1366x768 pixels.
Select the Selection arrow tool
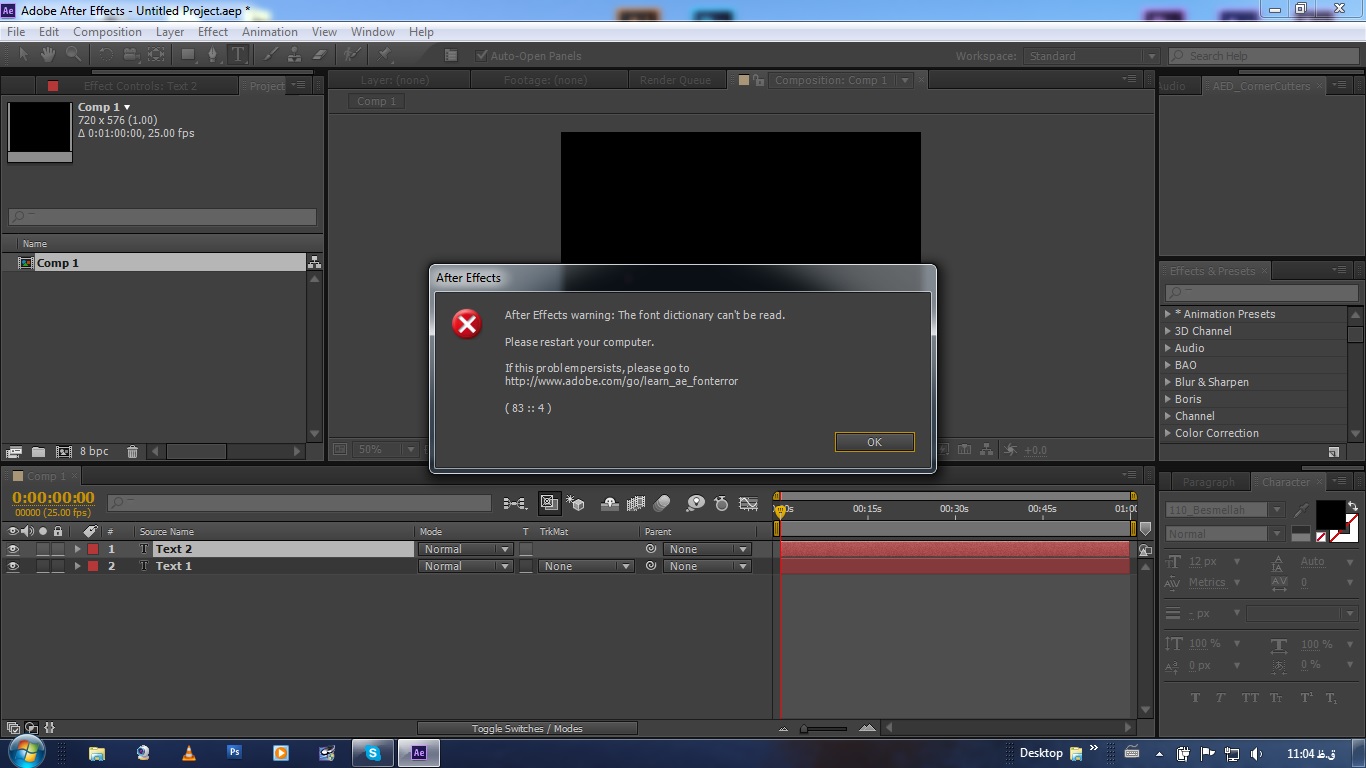pos(23,55)
